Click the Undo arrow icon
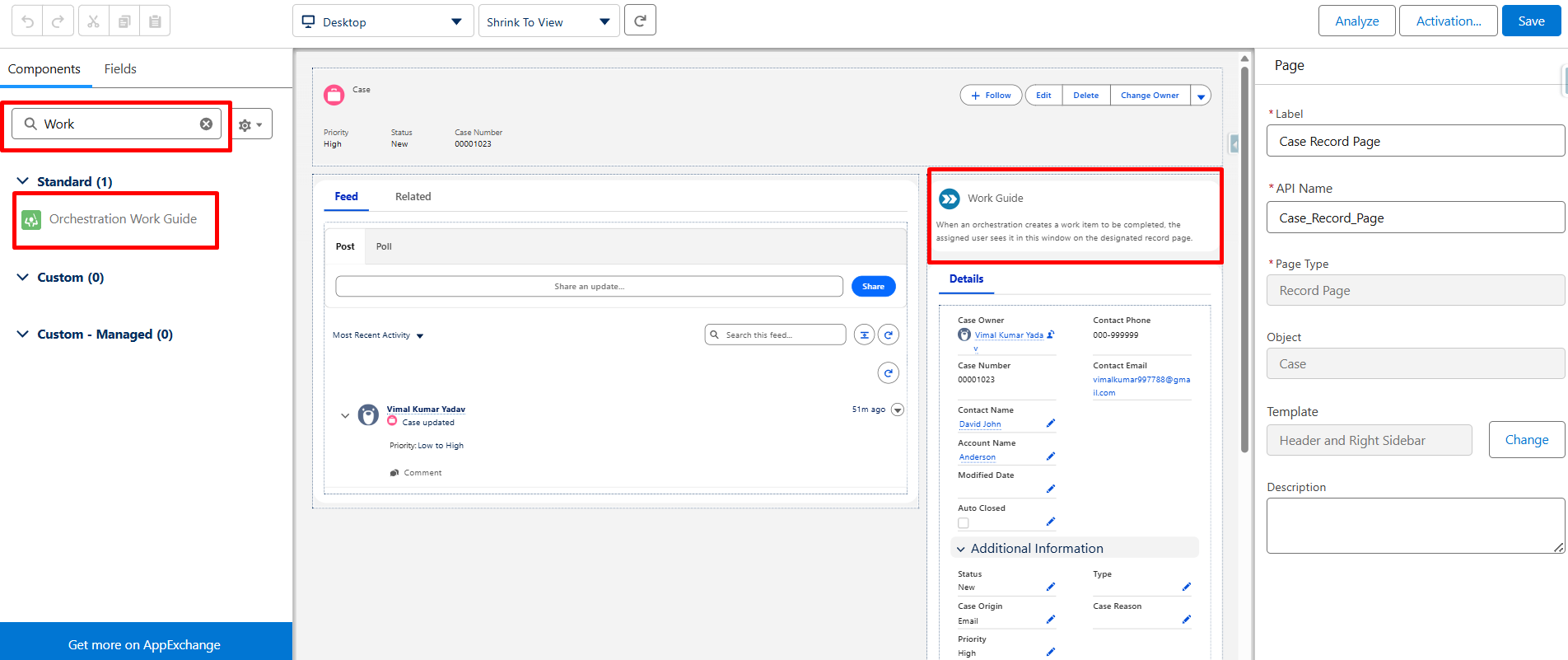 point(27,21)
